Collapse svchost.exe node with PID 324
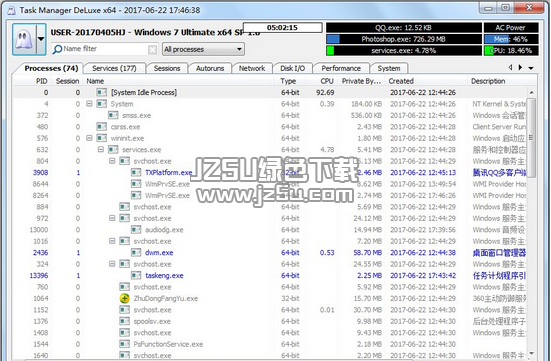 [112, 264]
